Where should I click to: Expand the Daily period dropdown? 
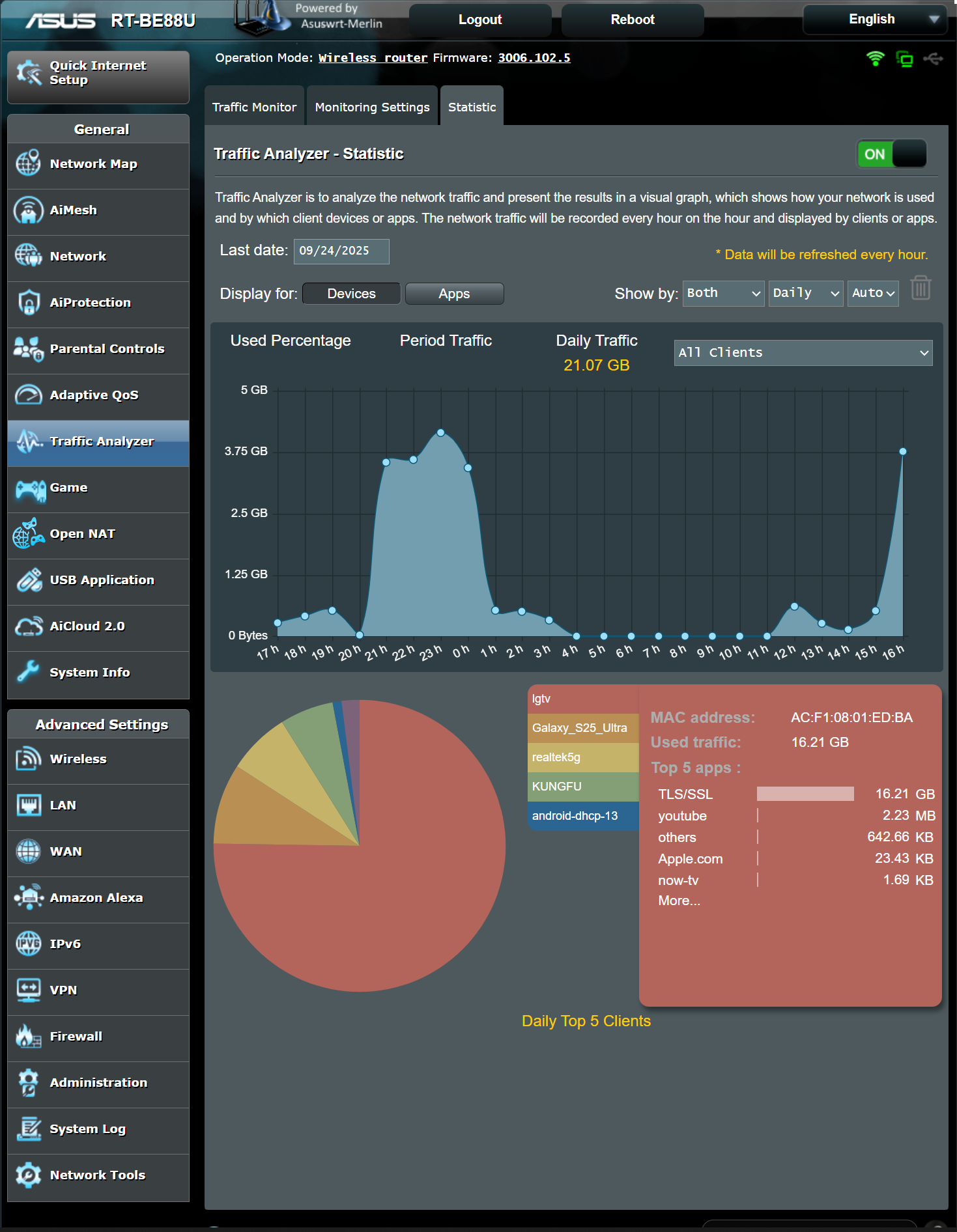805,293
